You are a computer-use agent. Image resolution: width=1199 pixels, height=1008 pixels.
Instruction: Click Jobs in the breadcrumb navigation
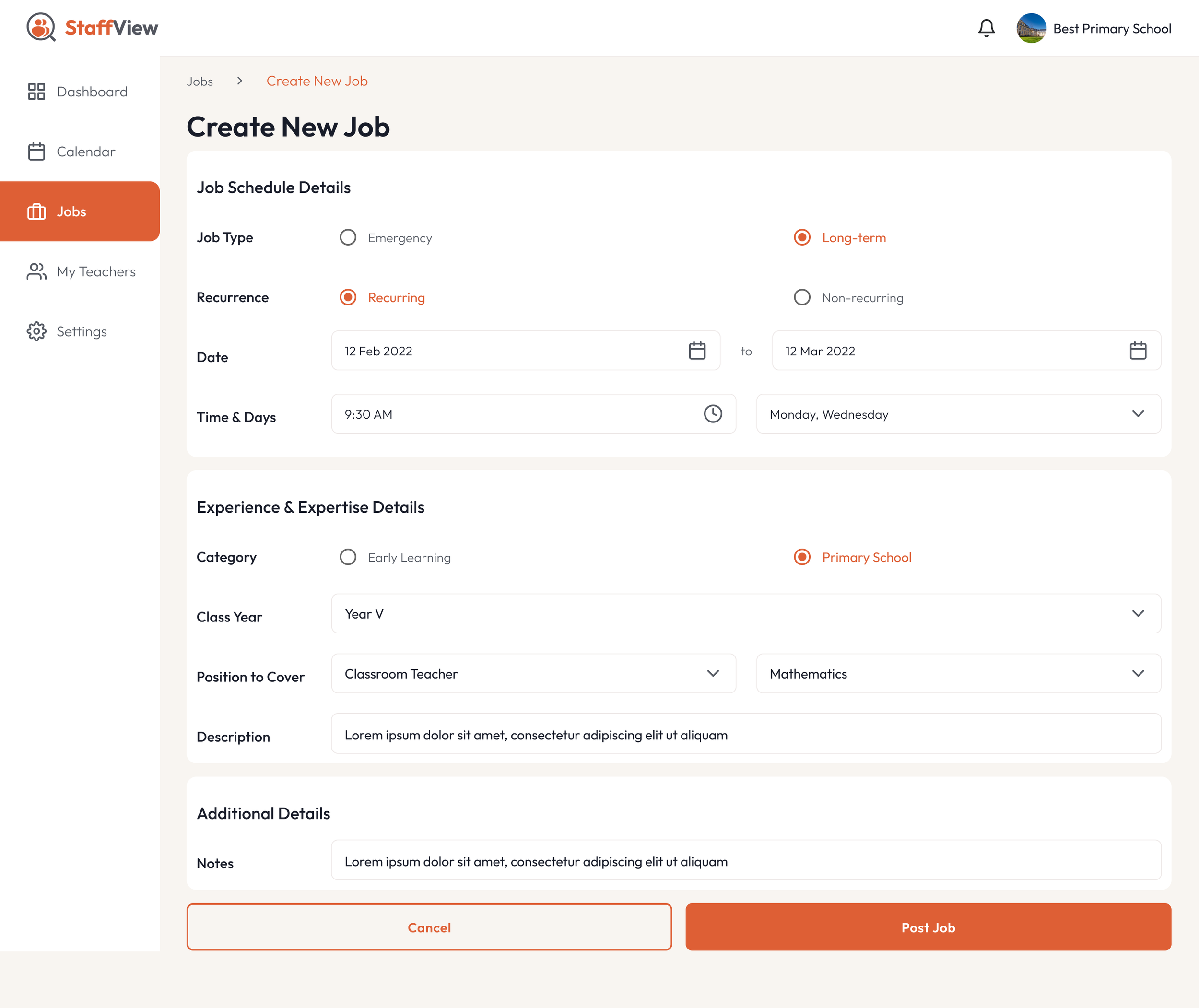(x=200, y=81)
